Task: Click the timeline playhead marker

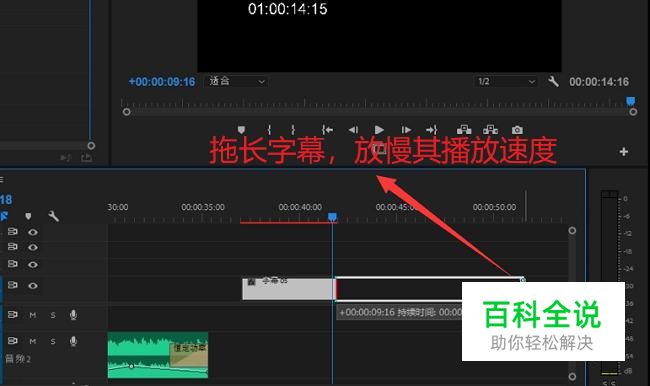Action: (x=332, y=217)
